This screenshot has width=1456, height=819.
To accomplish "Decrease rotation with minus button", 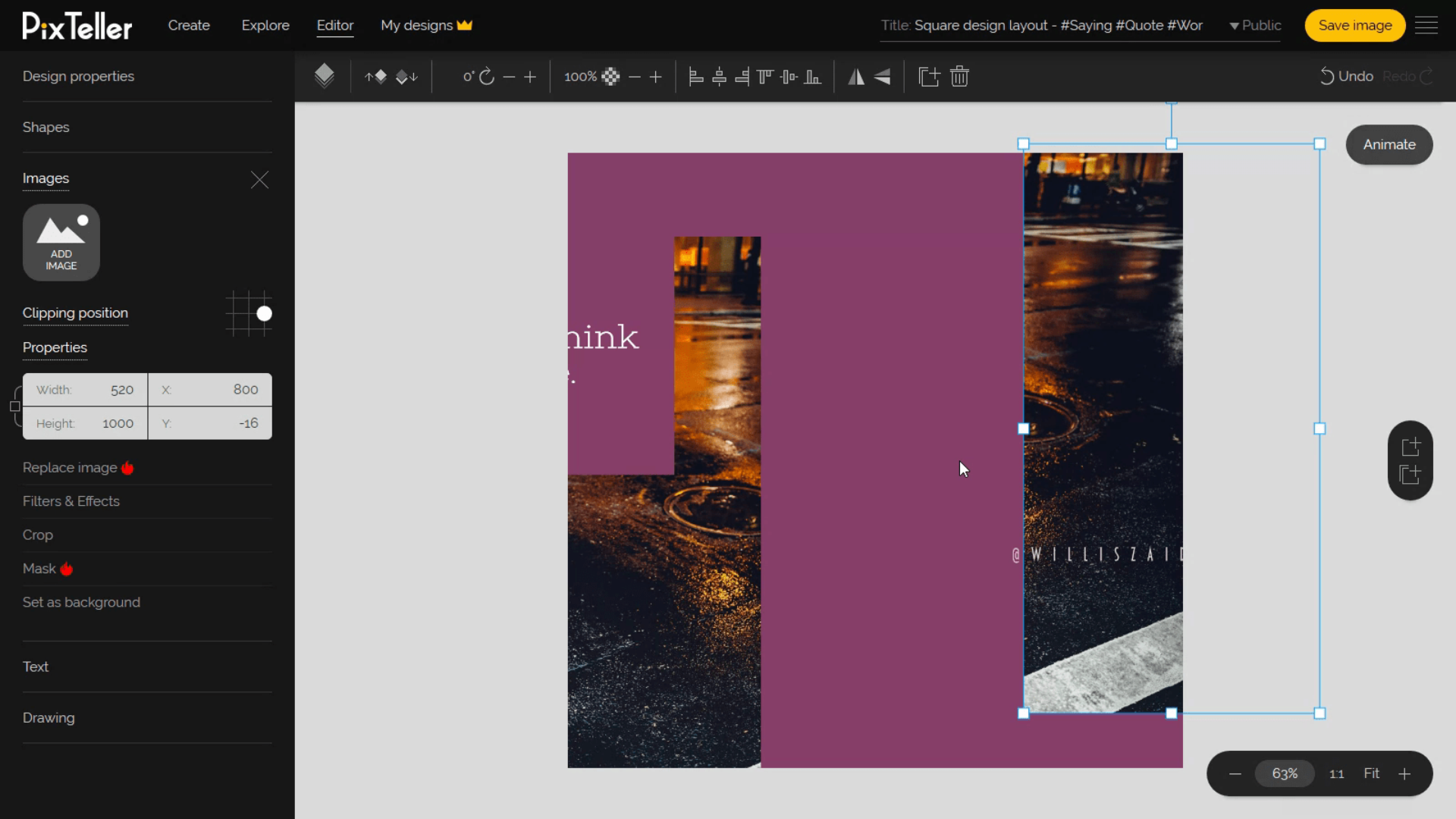I will (509, 77).
